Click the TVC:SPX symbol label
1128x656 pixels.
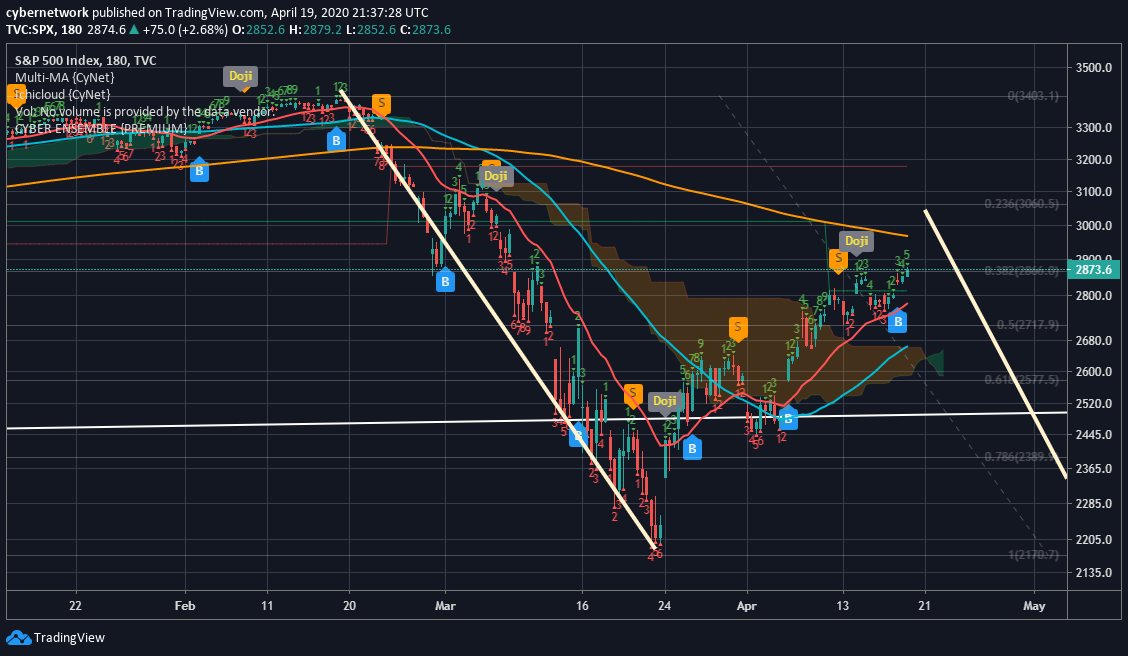tap(31, 29)
